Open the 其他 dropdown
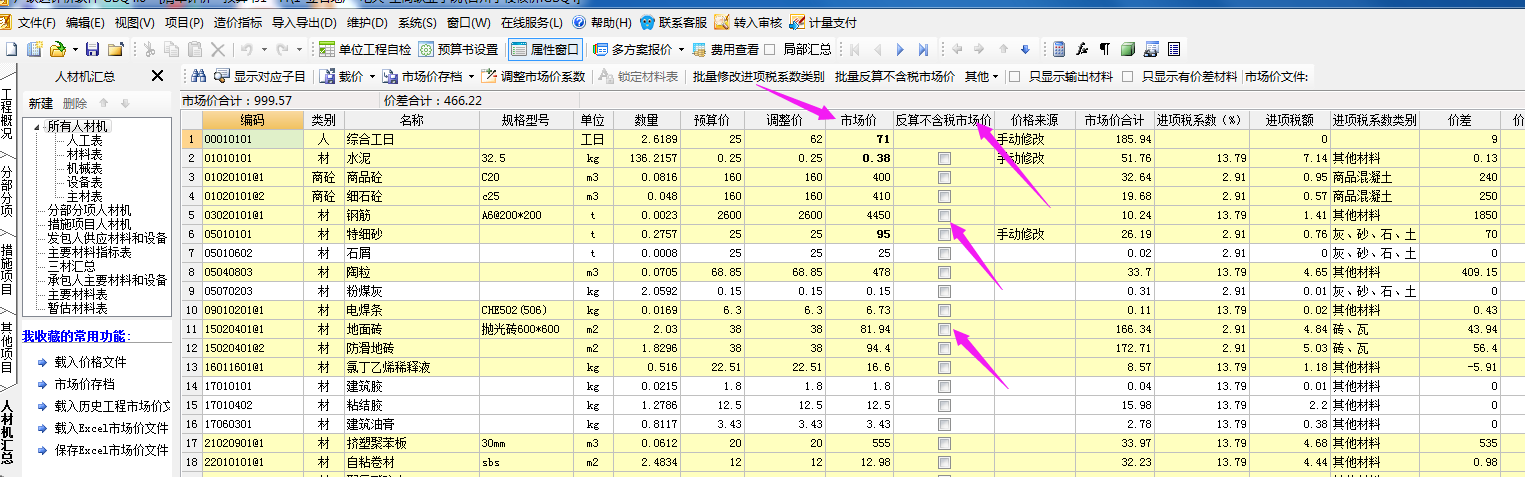This screenshot has height=477, width=1525. pos(982,77)
